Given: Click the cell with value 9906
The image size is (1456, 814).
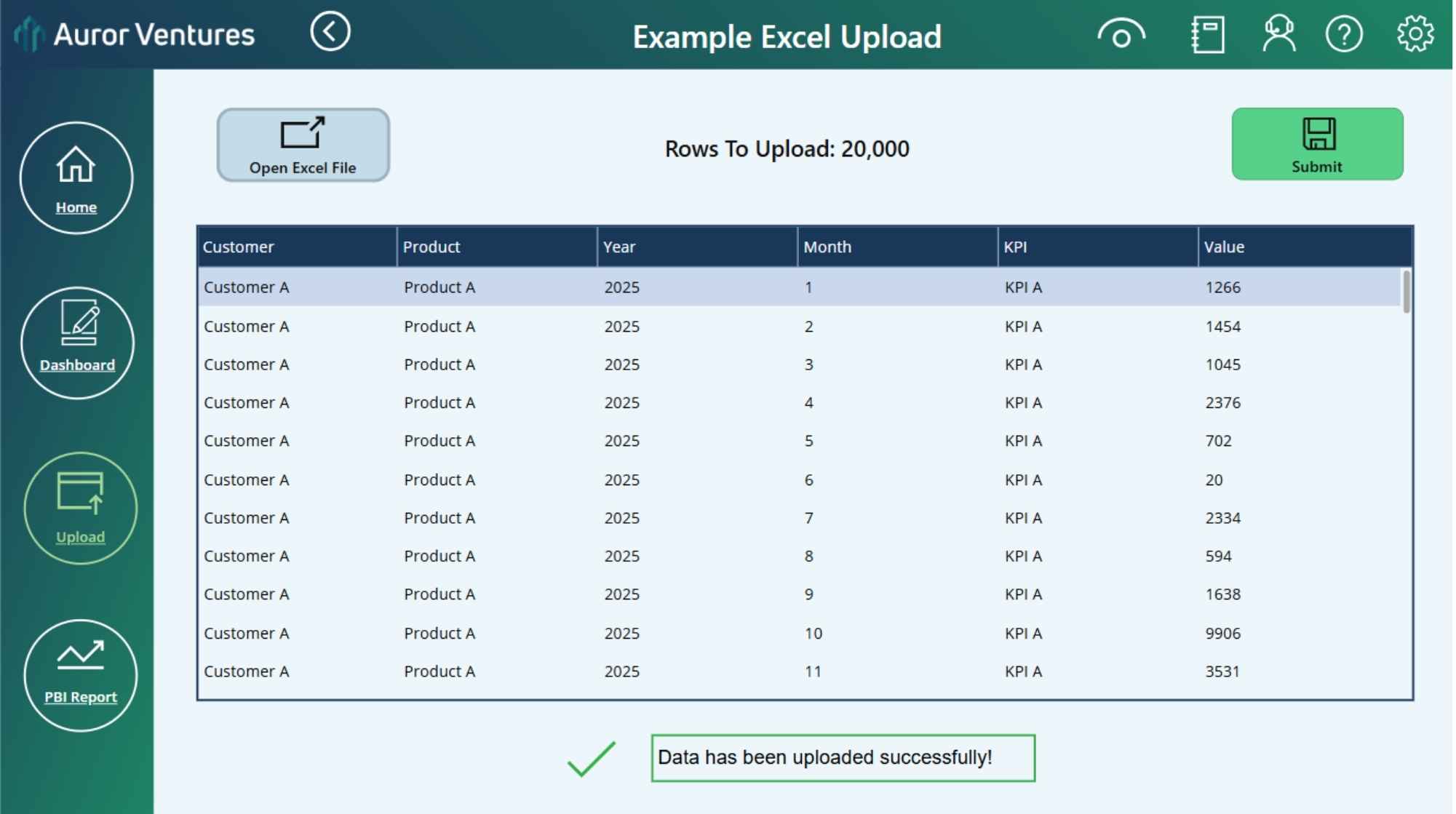Looking at the screenshot, I should (1222, 634).
